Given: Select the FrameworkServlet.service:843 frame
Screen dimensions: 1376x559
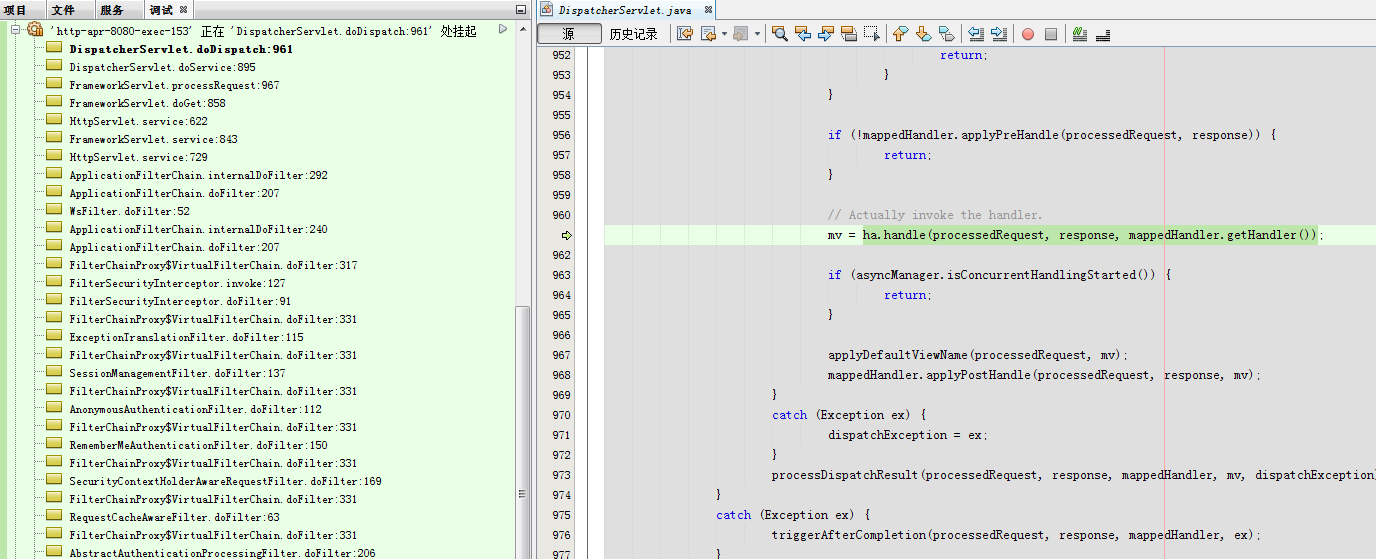Looking at the screenshot, I should pyautogui.click(x=153, y=139).
